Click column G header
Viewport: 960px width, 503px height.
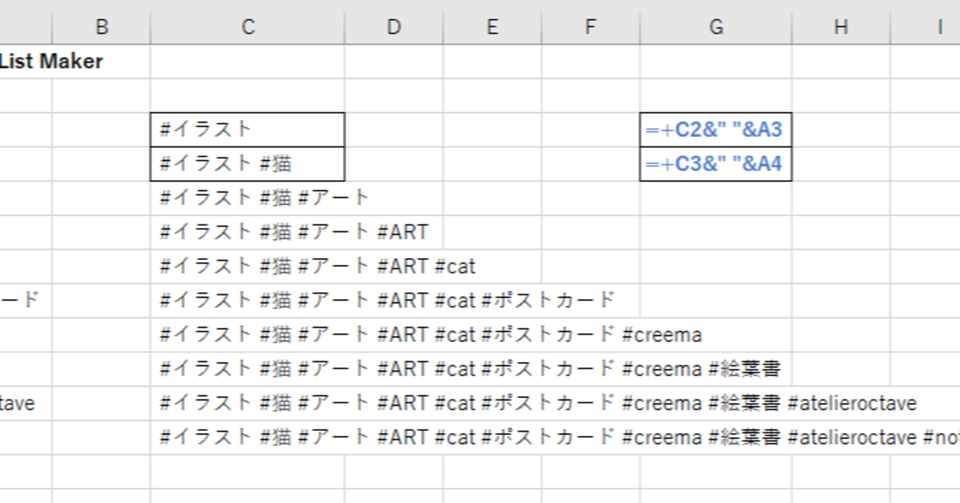point(716,28)
